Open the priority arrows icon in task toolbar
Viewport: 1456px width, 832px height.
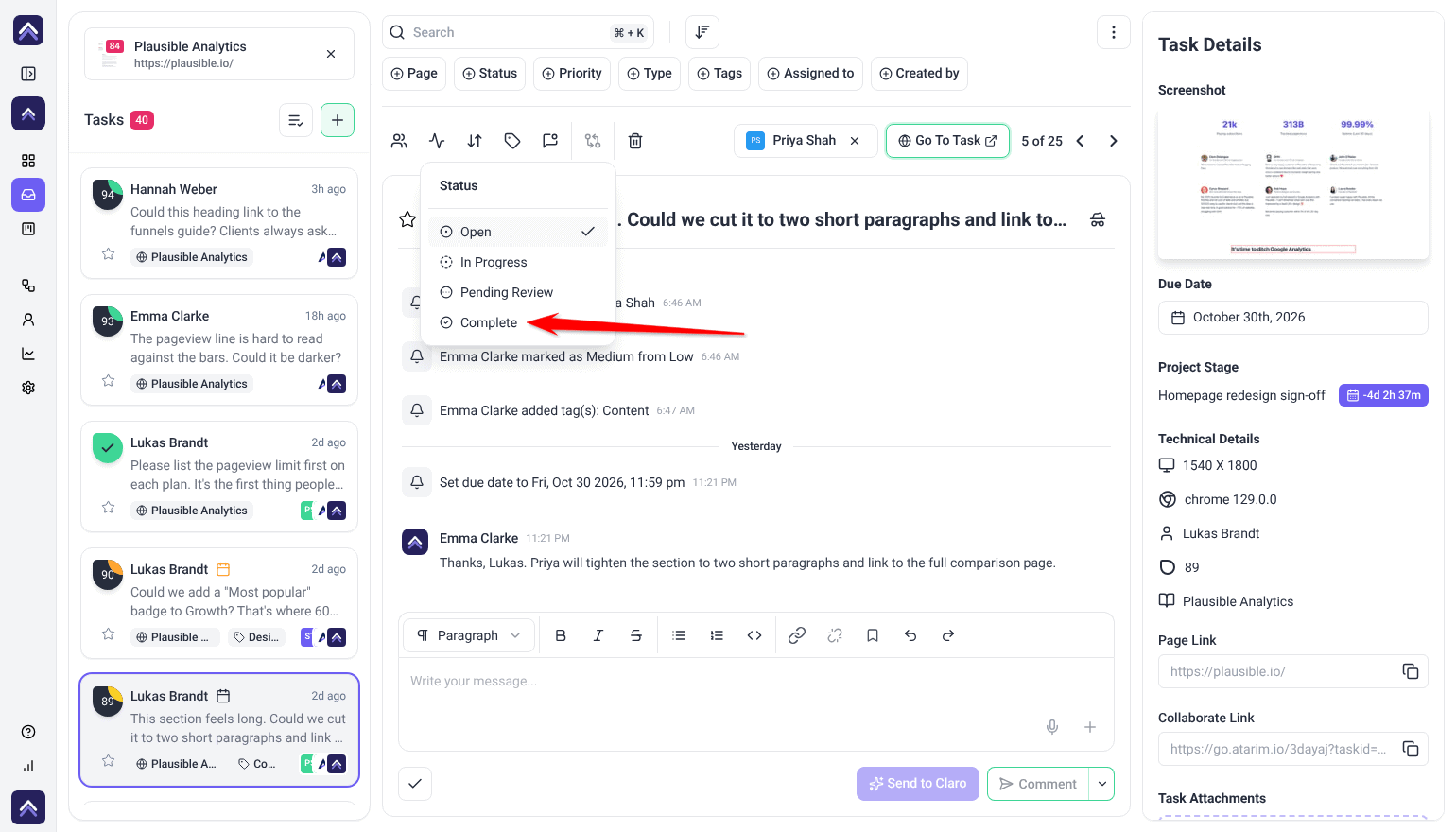click(x=475, y=141)
